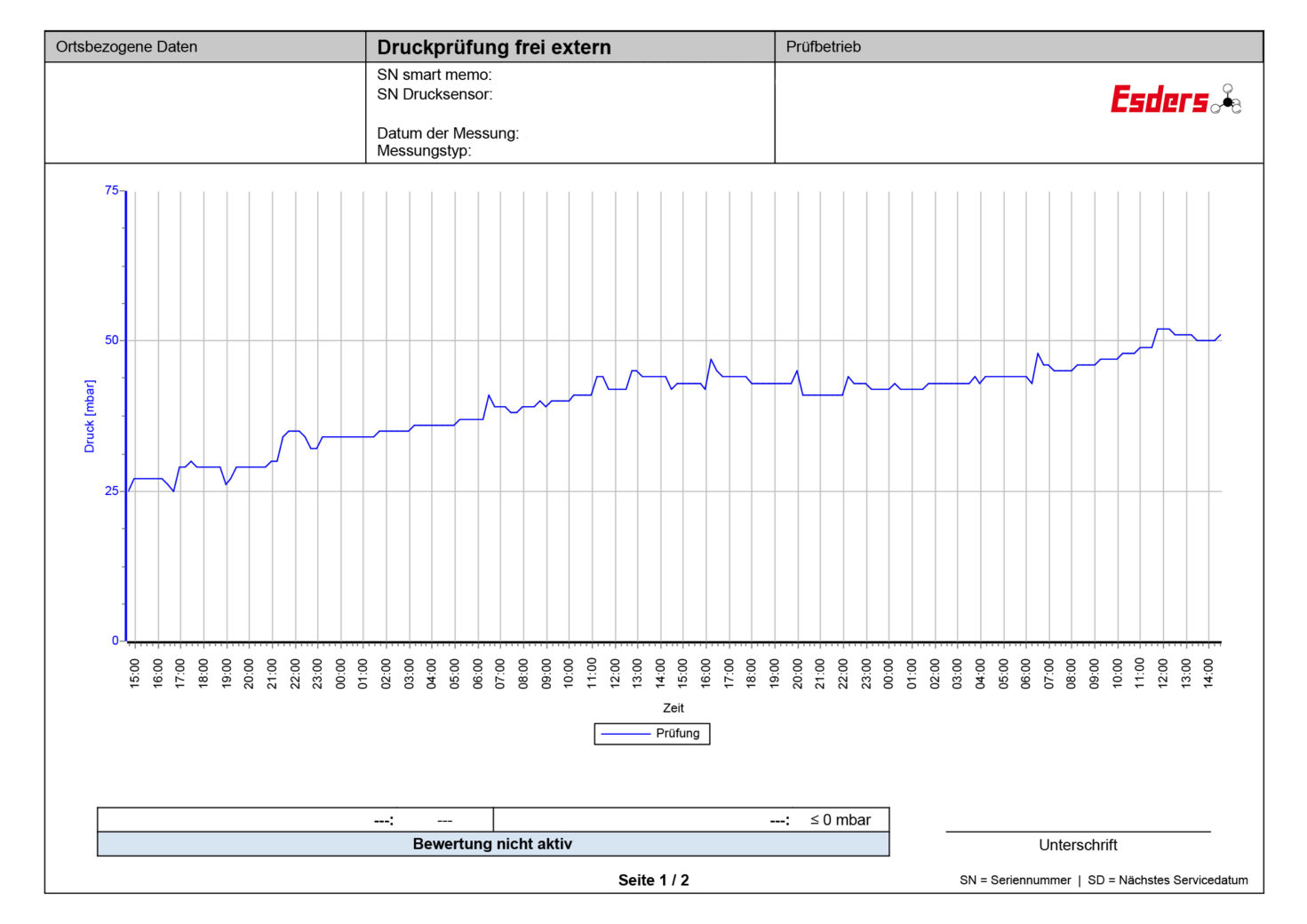The height and width of the screenshot is (924, 1307).
Task: Click the blue line sample in legend
Action: click(626, 734)
